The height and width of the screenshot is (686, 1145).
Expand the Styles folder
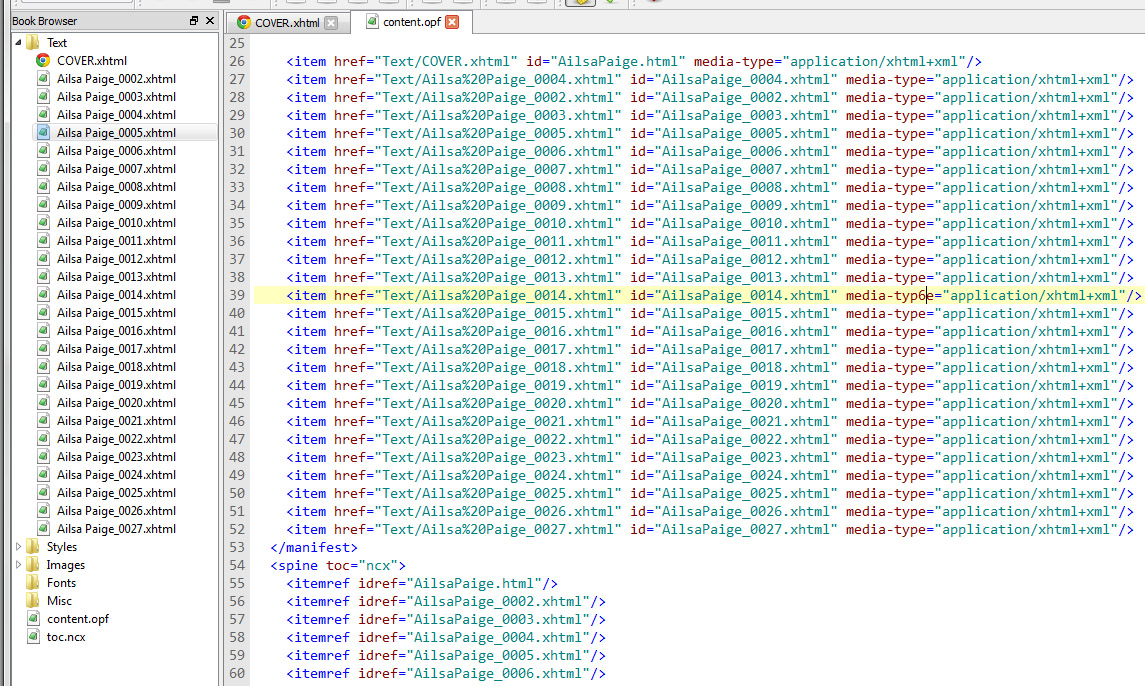tap(18, 546)
